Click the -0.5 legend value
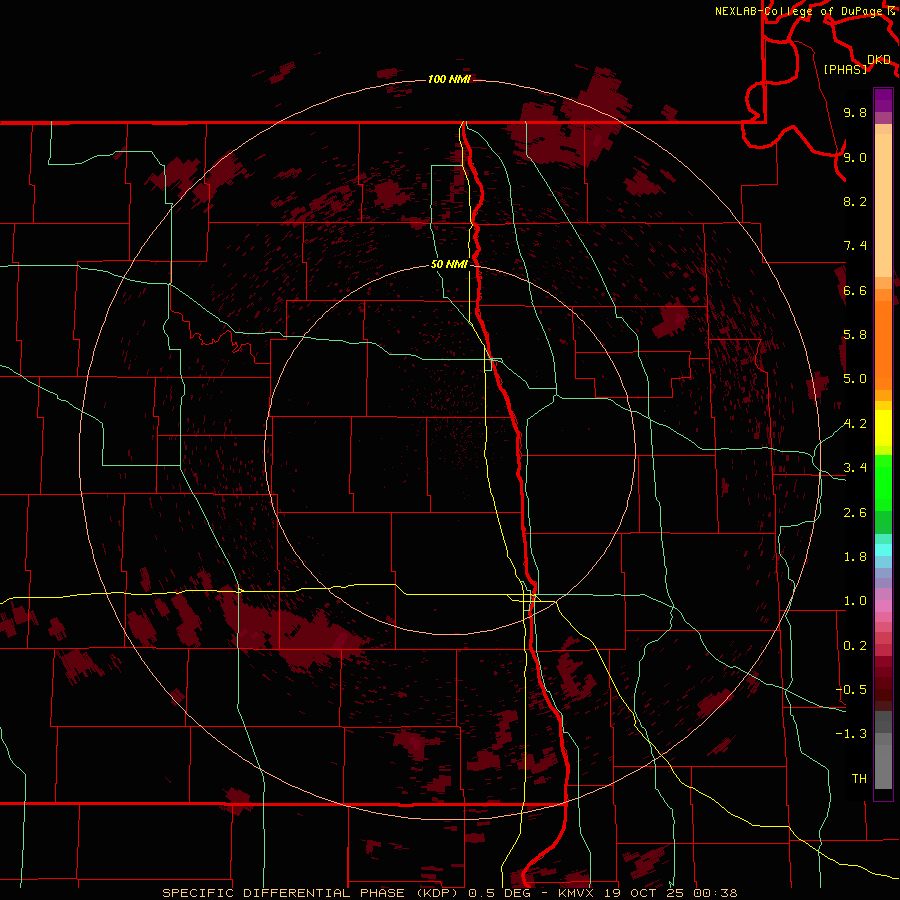Viewport: 900px width, 900px height. [852, 690]
